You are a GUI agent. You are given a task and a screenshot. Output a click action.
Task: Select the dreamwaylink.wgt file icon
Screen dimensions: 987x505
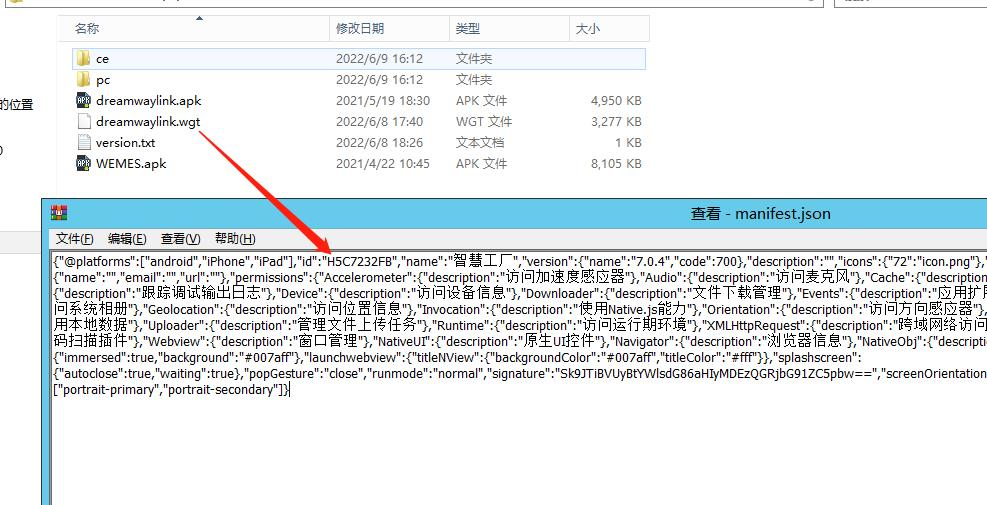click(x=84, y=122)
